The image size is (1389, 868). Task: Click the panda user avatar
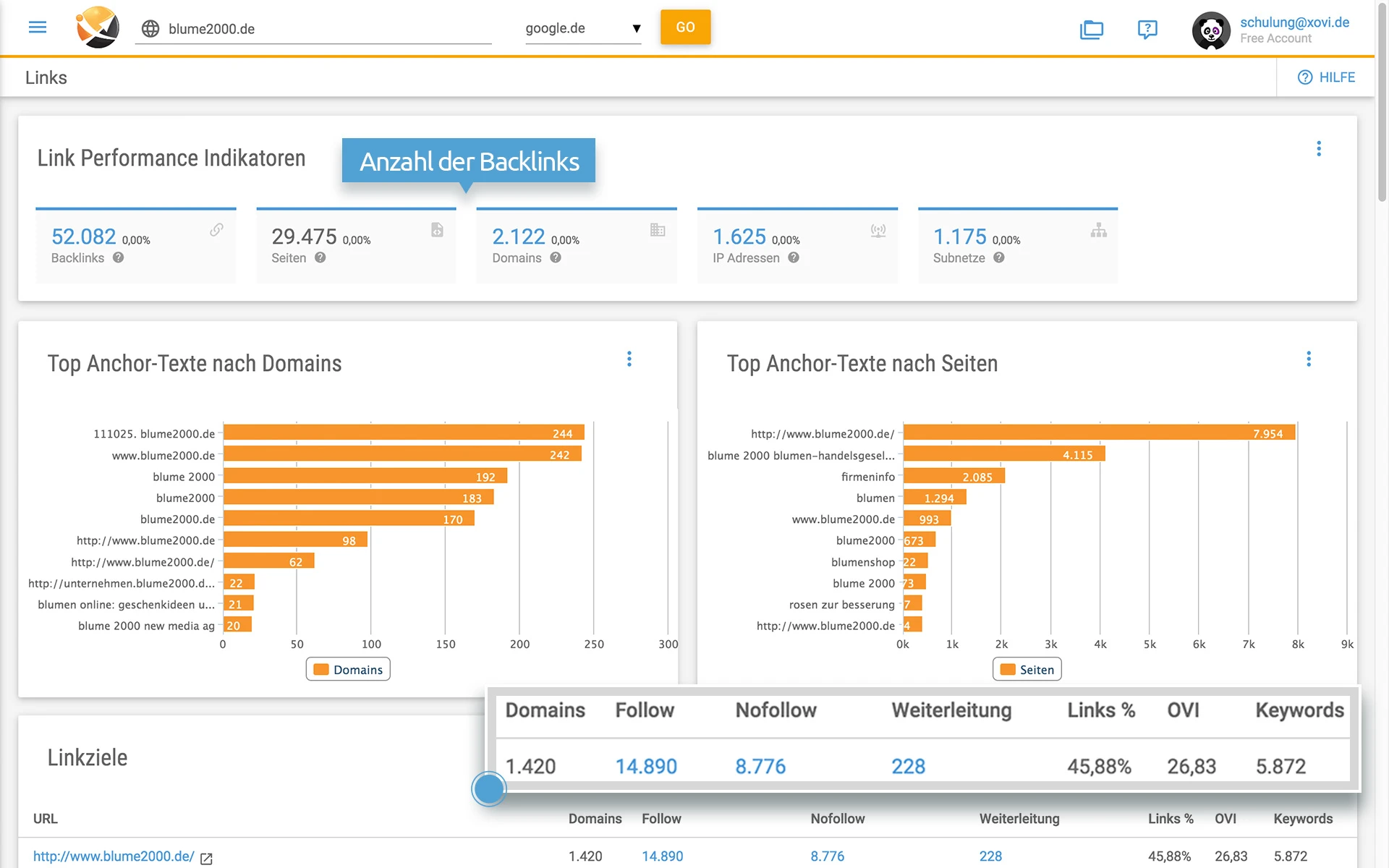(x=1211, y=30)
